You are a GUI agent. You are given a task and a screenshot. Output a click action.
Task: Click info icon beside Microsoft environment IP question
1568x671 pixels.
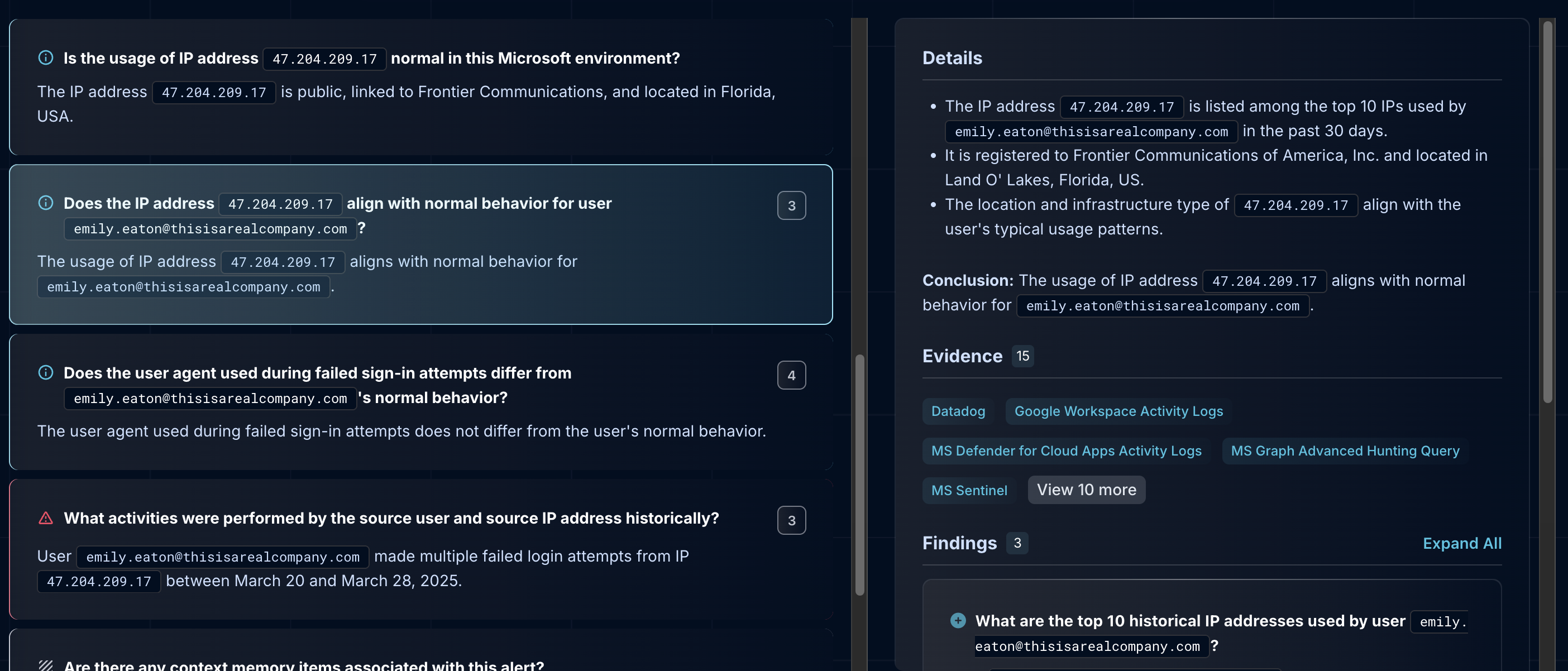(46, 58)
